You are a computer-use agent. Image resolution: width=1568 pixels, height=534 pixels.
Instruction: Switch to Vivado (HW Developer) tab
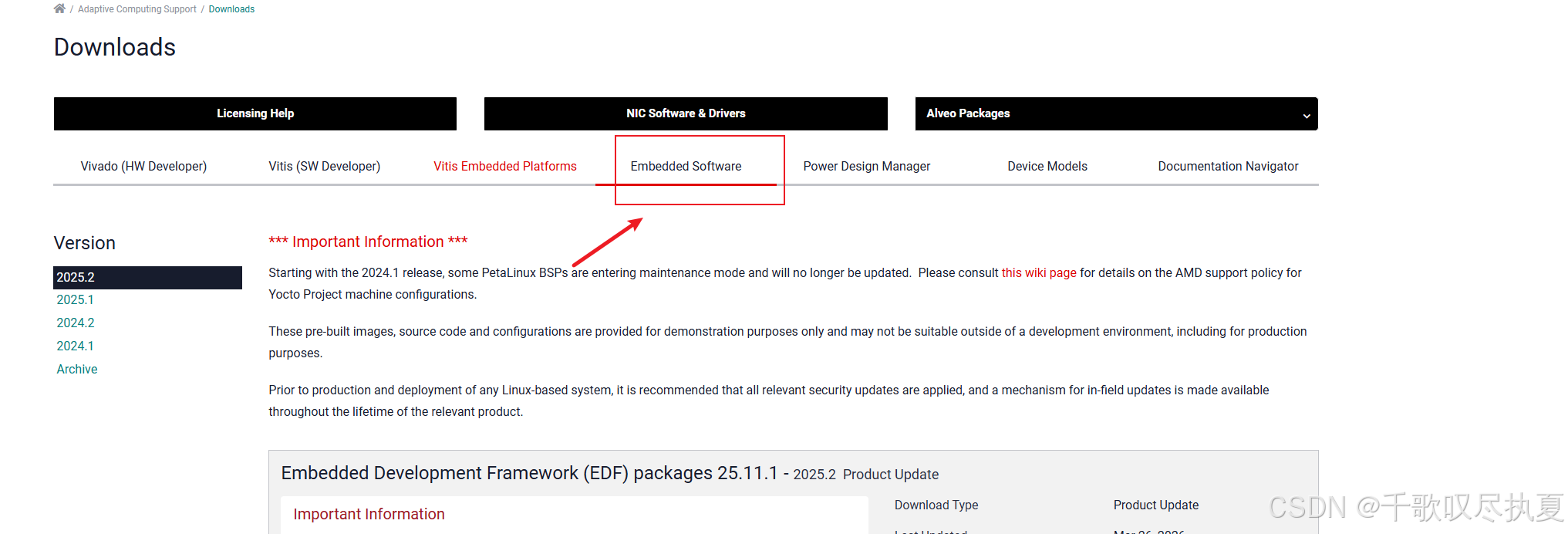click(143, 166)
